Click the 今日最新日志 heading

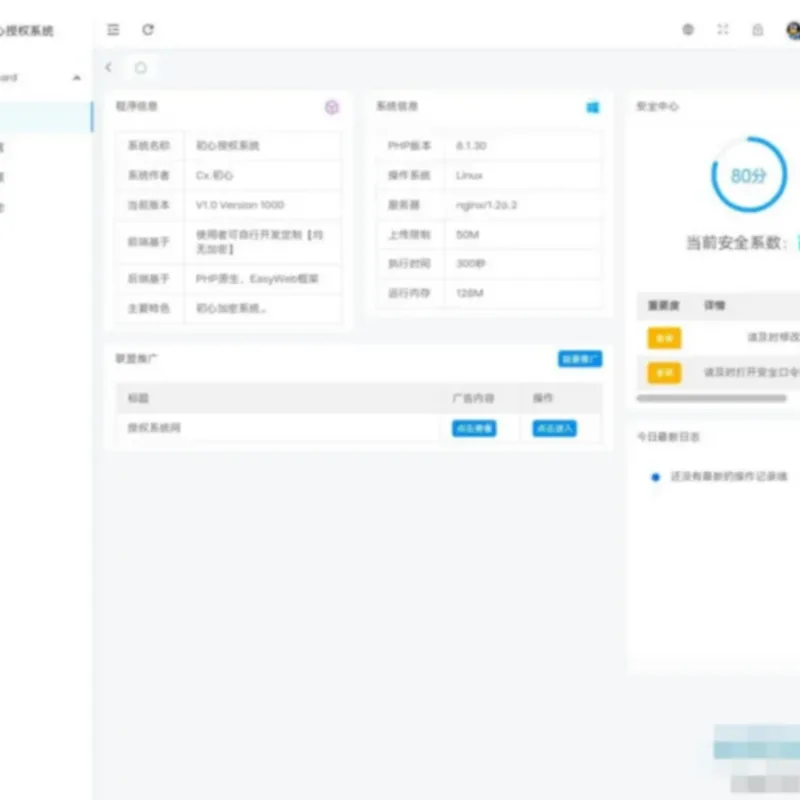pyautogui.click(x=668, y=437)
